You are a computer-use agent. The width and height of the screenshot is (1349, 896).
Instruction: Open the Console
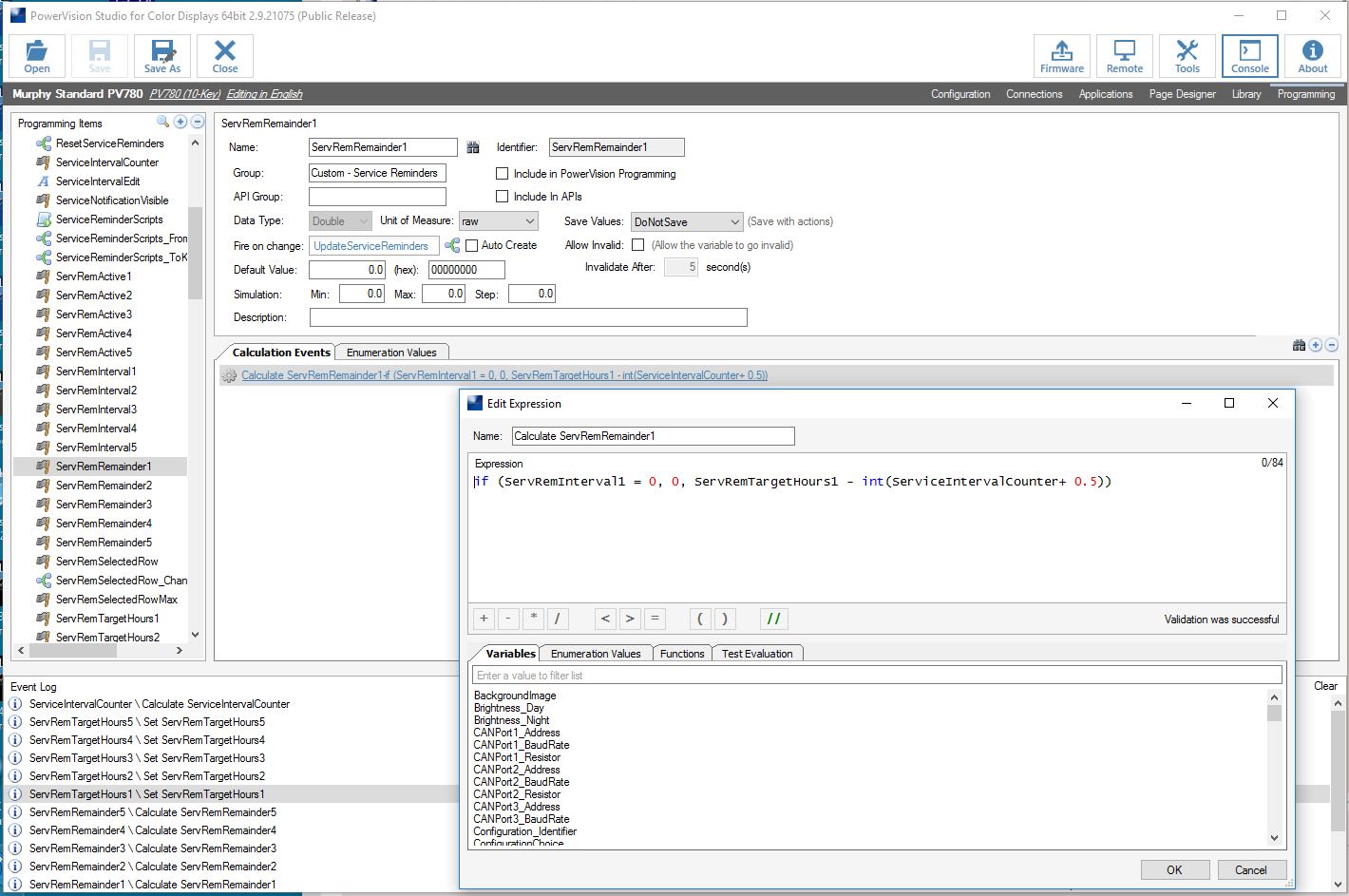tap(1250, 56)
